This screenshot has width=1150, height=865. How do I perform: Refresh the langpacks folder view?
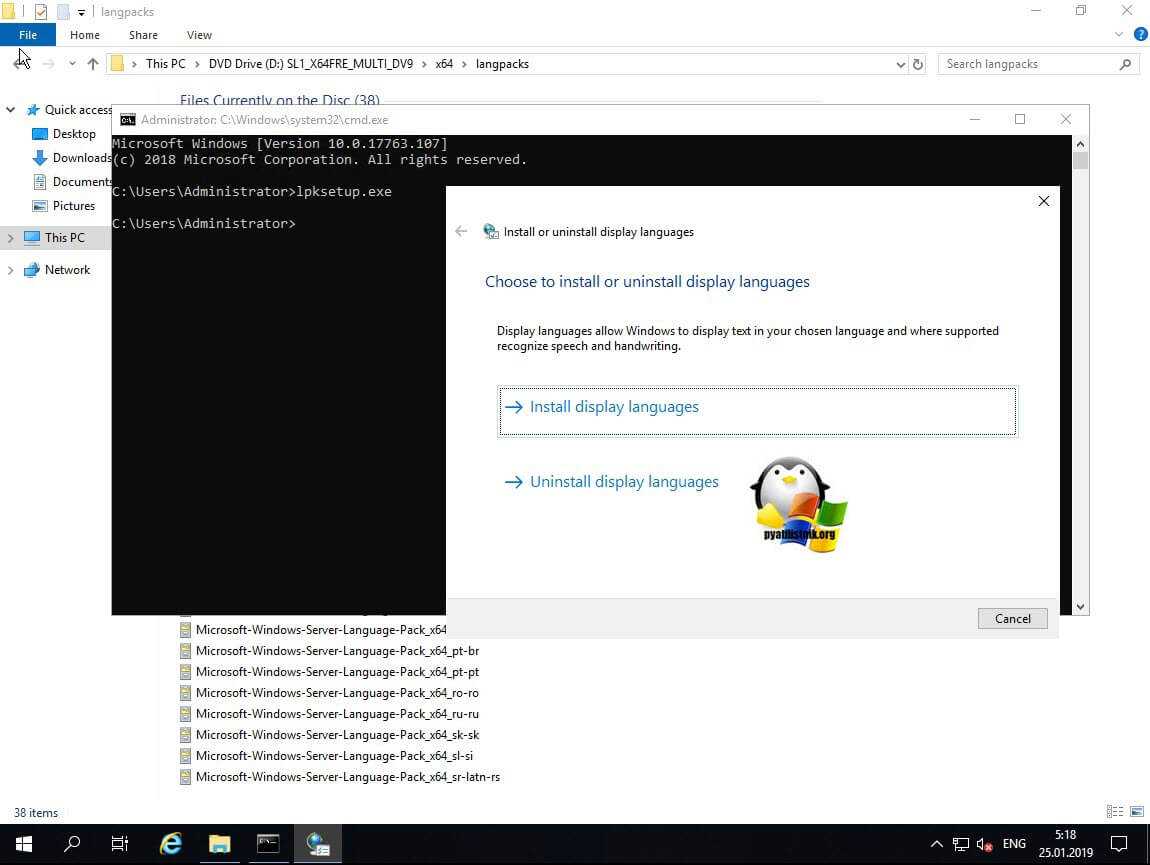click(918, 64)
